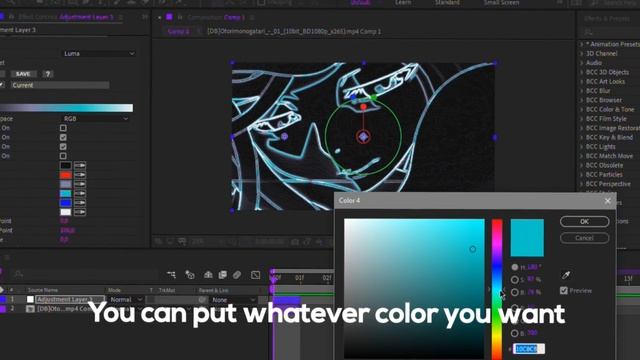Image resolution: width=640 pixels, height=360 pixels.
Task: Switch to the Learn workspace
Action: 403,2
